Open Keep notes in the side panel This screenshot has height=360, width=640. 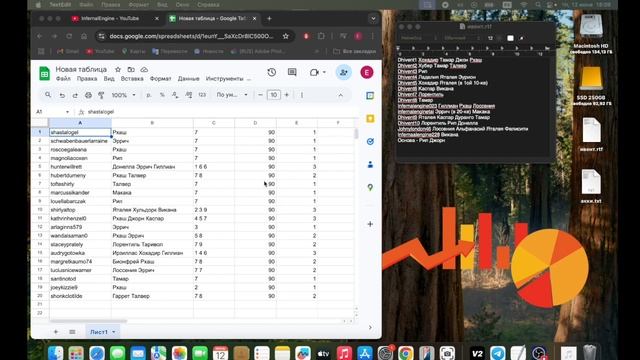(x=370, y=118)
